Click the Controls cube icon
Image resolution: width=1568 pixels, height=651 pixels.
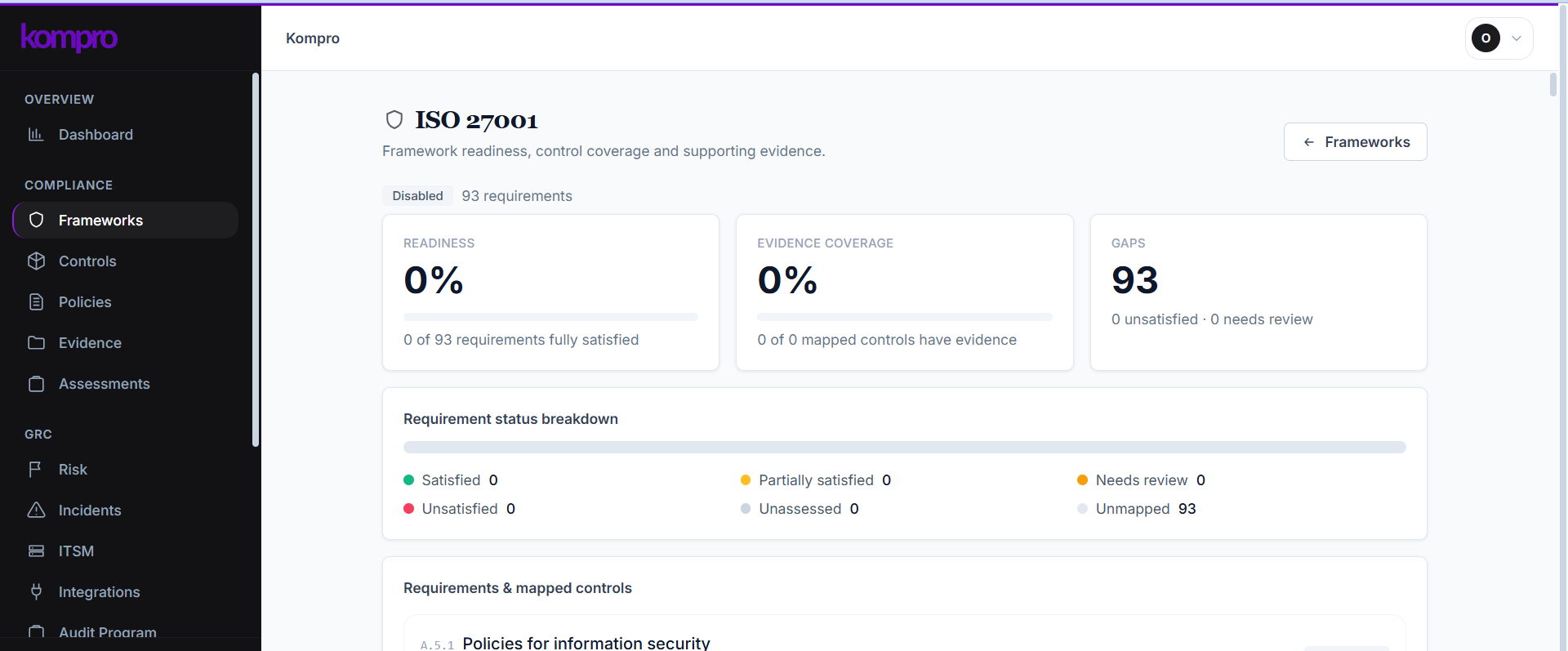[x=36, y=261]
